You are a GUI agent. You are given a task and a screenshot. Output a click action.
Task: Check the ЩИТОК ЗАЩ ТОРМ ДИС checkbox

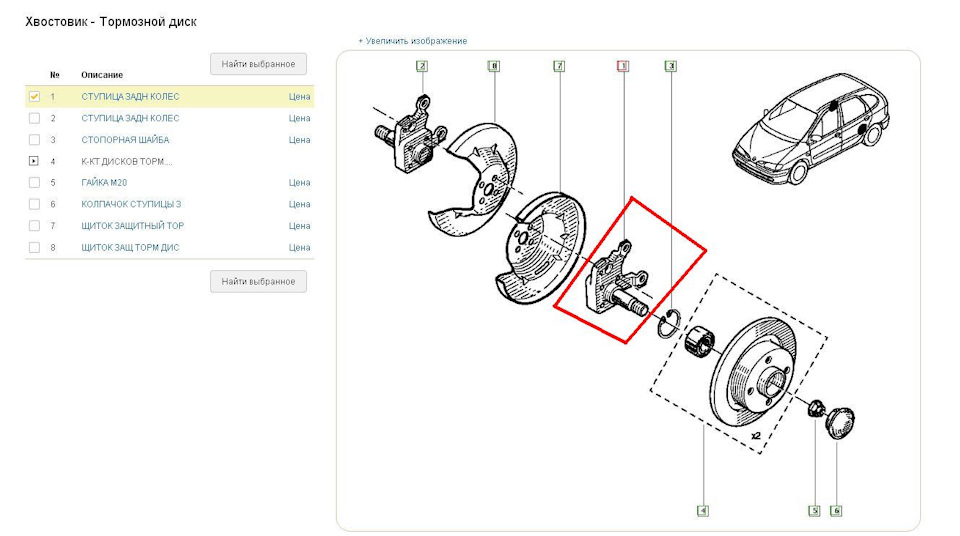(x=34, y=247)
